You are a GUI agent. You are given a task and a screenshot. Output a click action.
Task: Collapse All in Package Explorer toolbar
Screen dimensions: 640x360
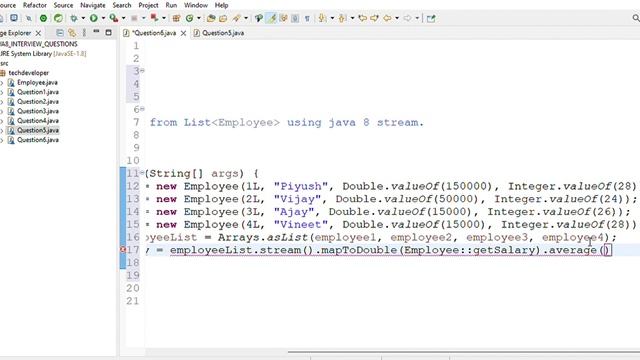(x=60, y=33)
